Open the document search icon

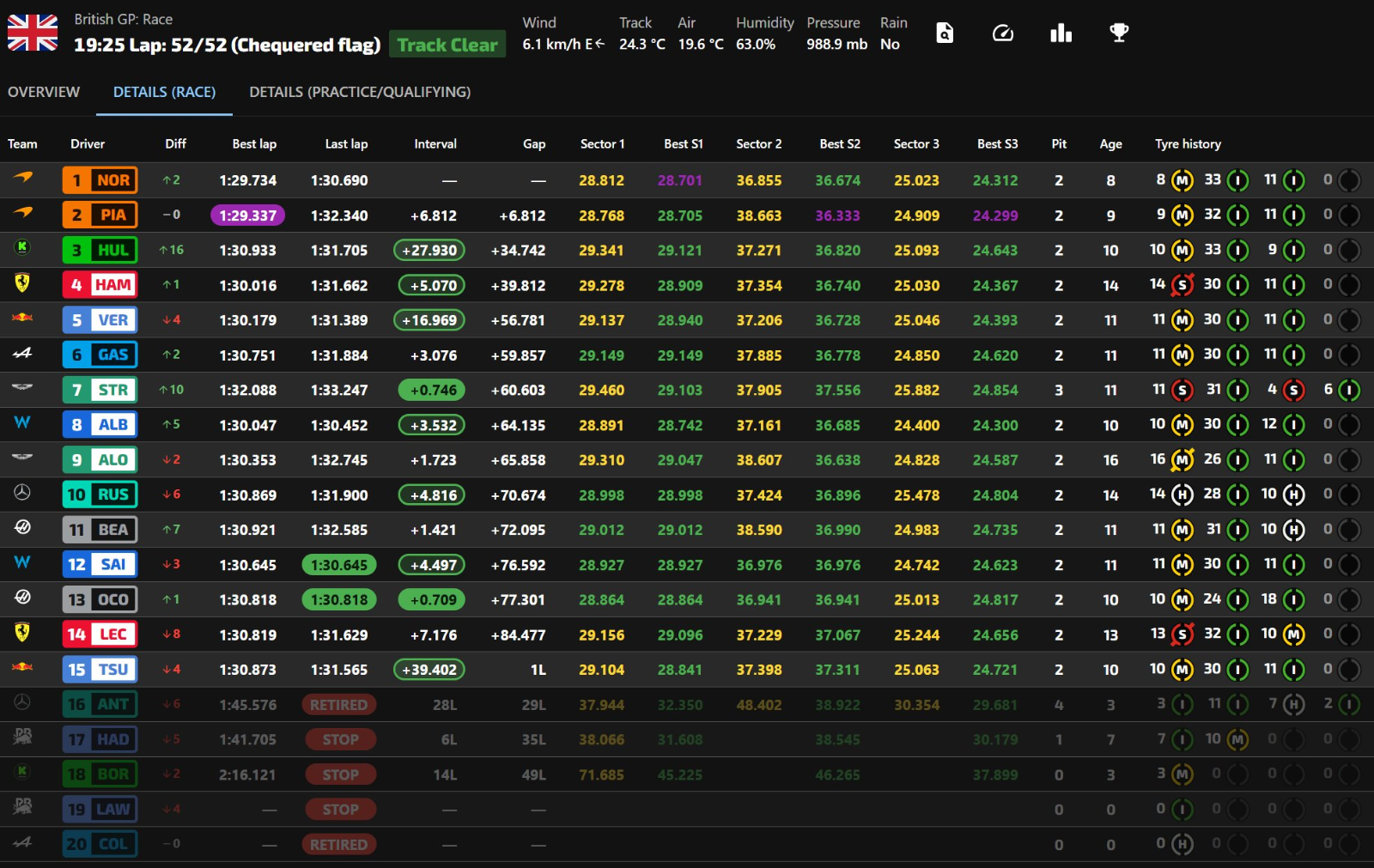pyautogui.click(x=944, y=33)
